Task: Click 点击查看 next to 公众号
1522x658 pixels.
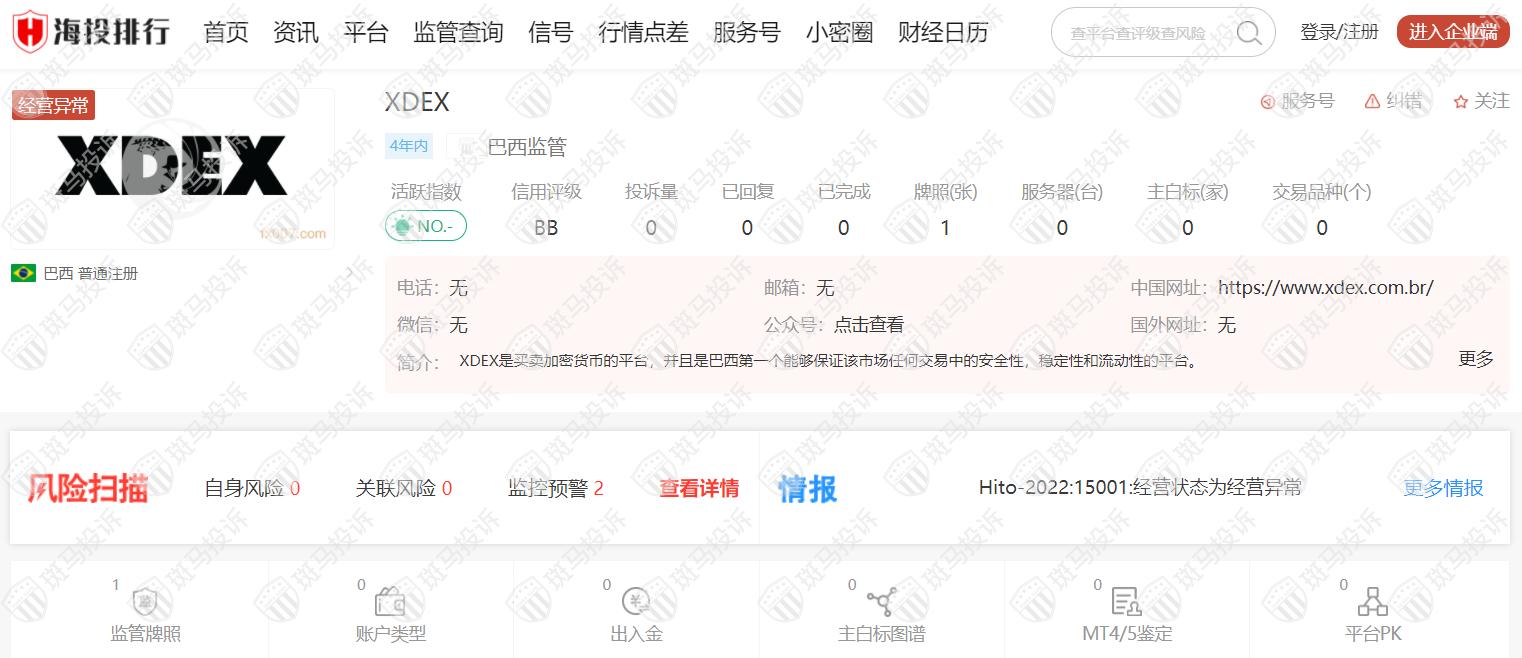Action: click(869, 325)
